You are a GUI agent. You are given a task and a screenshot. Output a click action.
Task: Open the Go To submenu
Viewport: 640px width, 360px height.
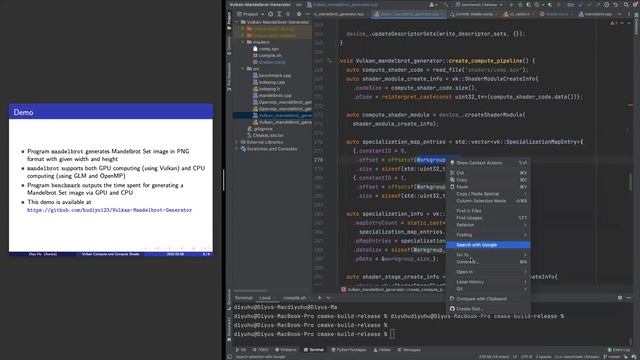(488, 255)
